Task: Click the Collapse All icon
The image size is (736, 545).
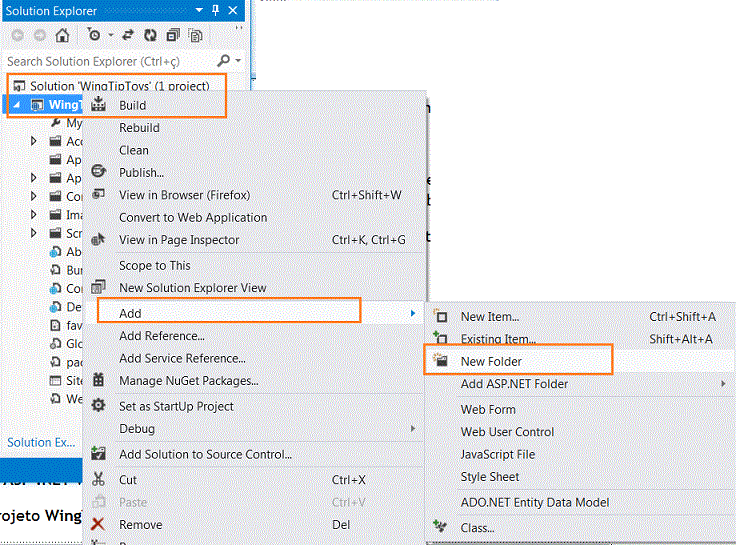Action: point(173,35)
